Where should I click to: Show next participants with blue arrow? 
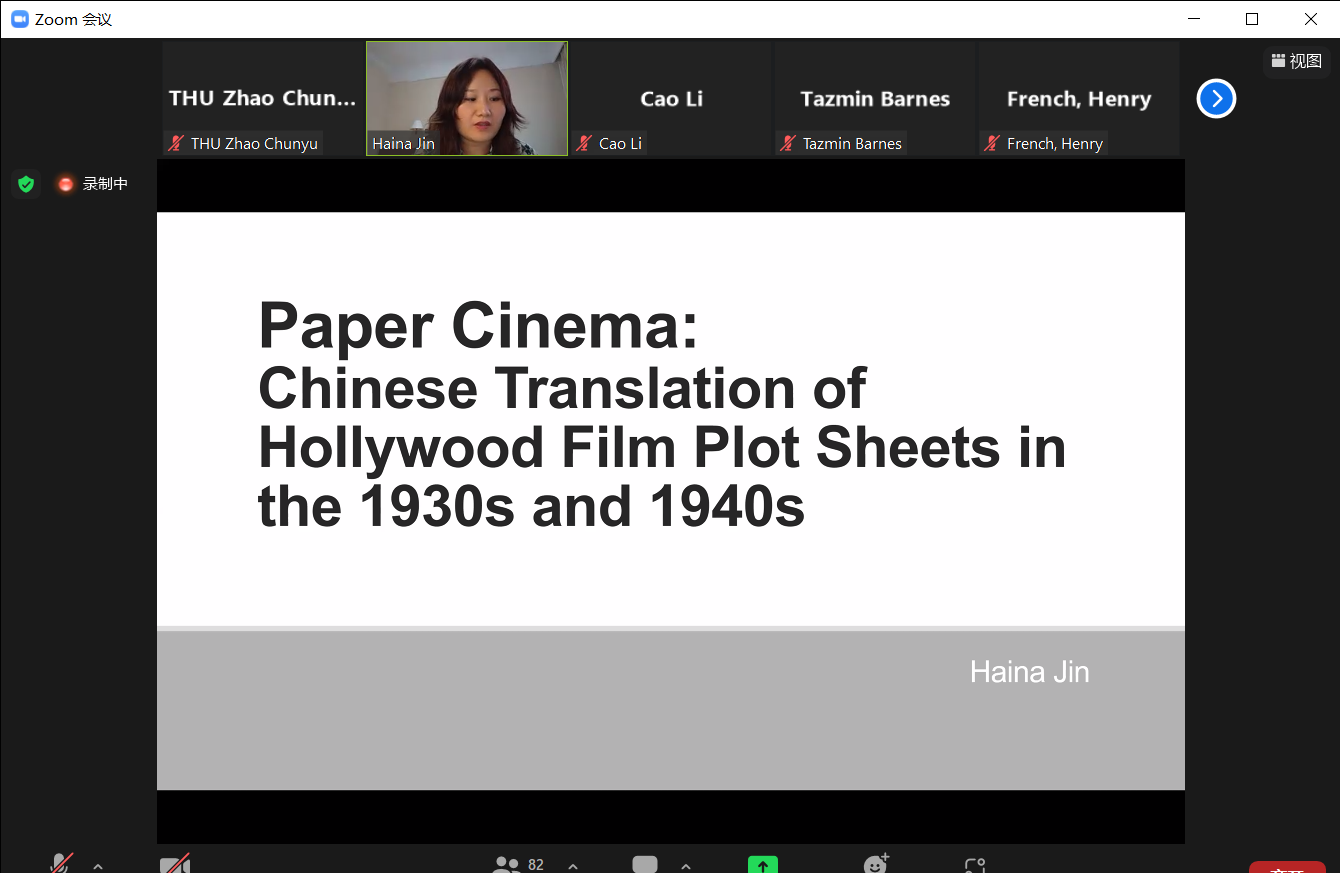pos(1216,99)
